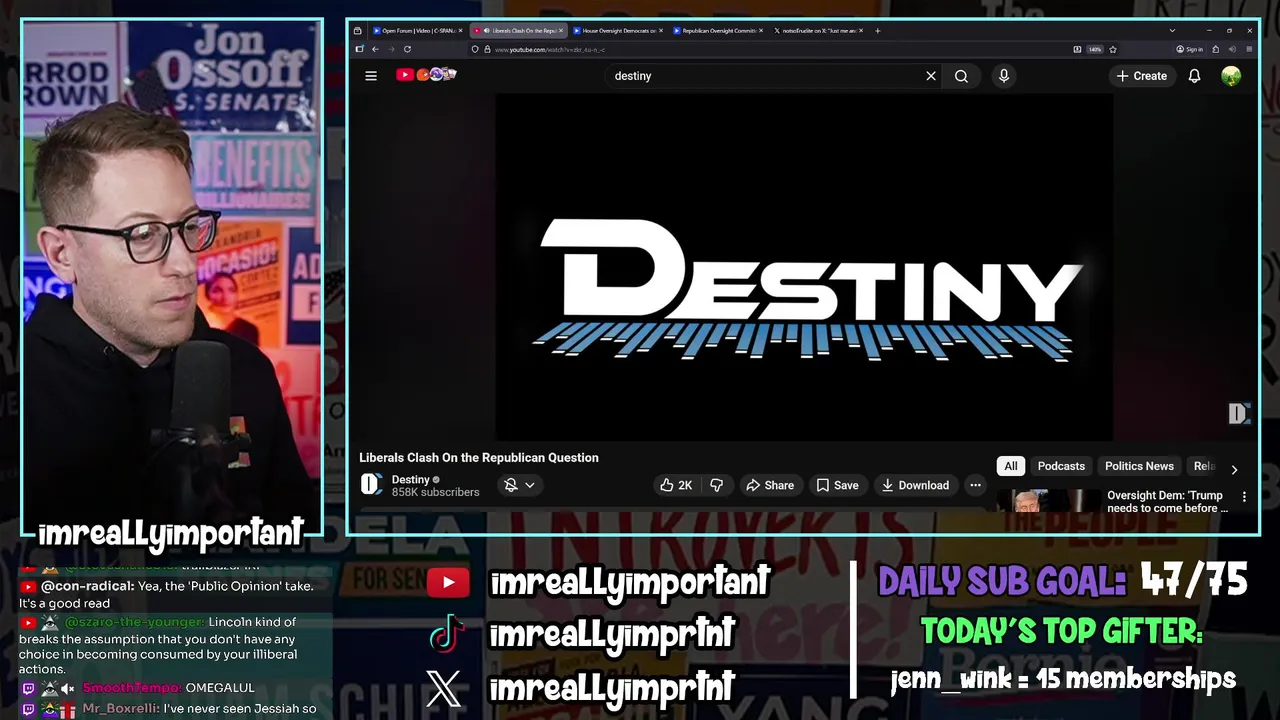Click the 'Liberals Clash On the Republican Question' title
The image size is (1280, 720).
click(x=479, y=458)
